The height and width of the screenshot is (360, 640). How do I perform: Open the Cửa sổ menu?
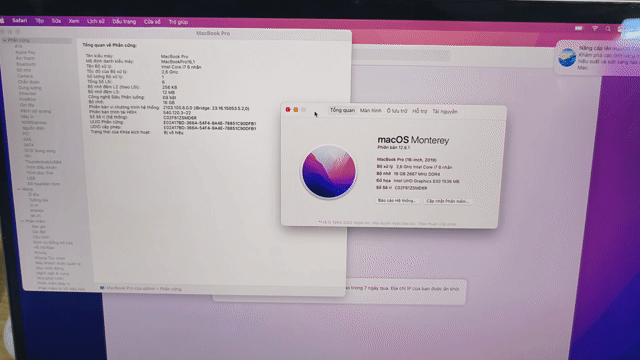[x=152, y=22]
